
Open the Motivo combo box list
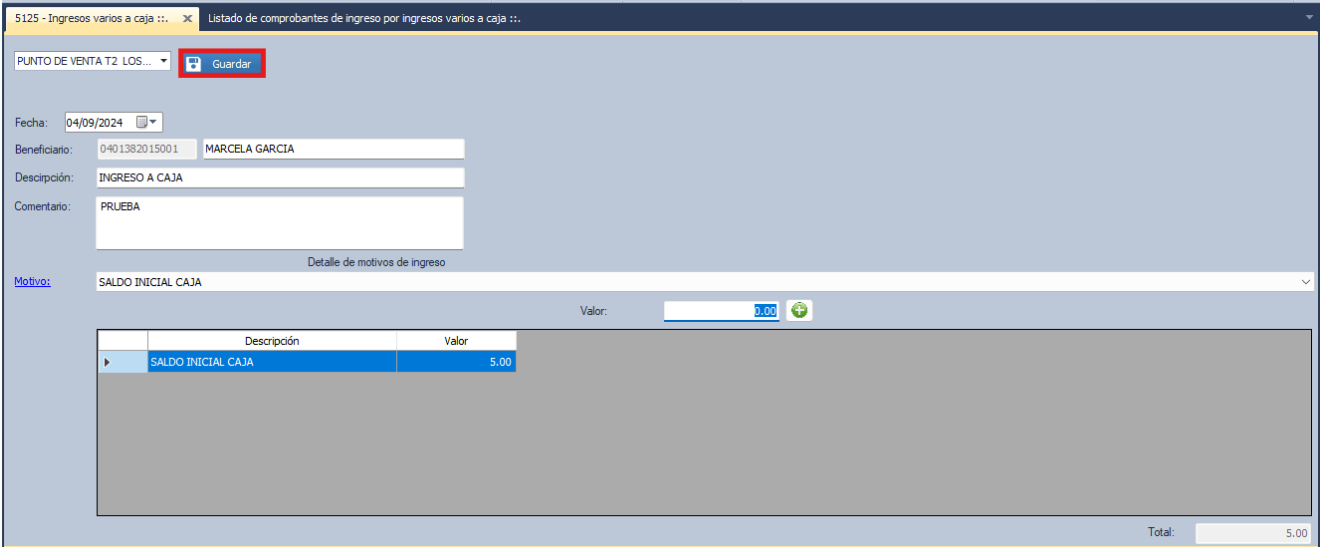point(1306,283)
